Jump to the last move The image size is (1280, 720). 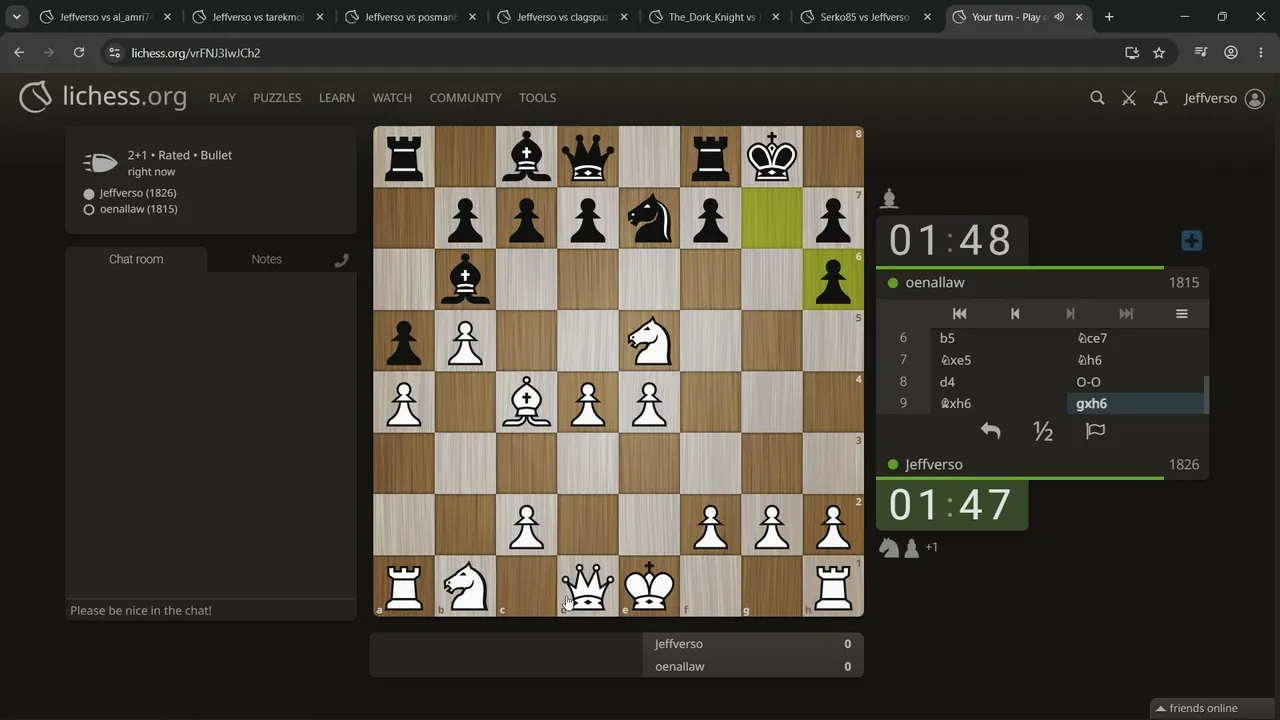tap(1126, 314)
